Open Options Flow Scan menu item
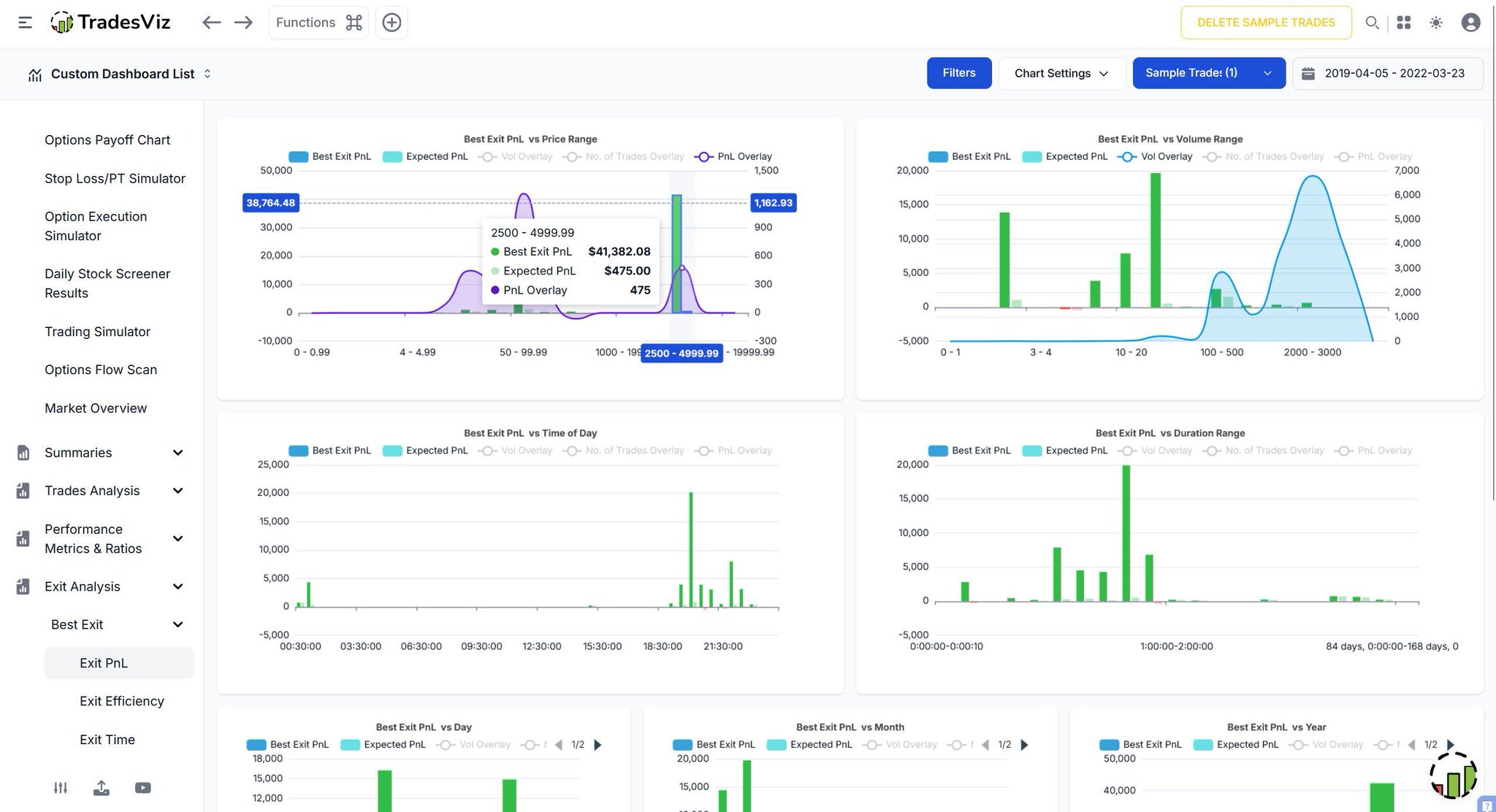The image size is (1496, 812). (101, 369)
